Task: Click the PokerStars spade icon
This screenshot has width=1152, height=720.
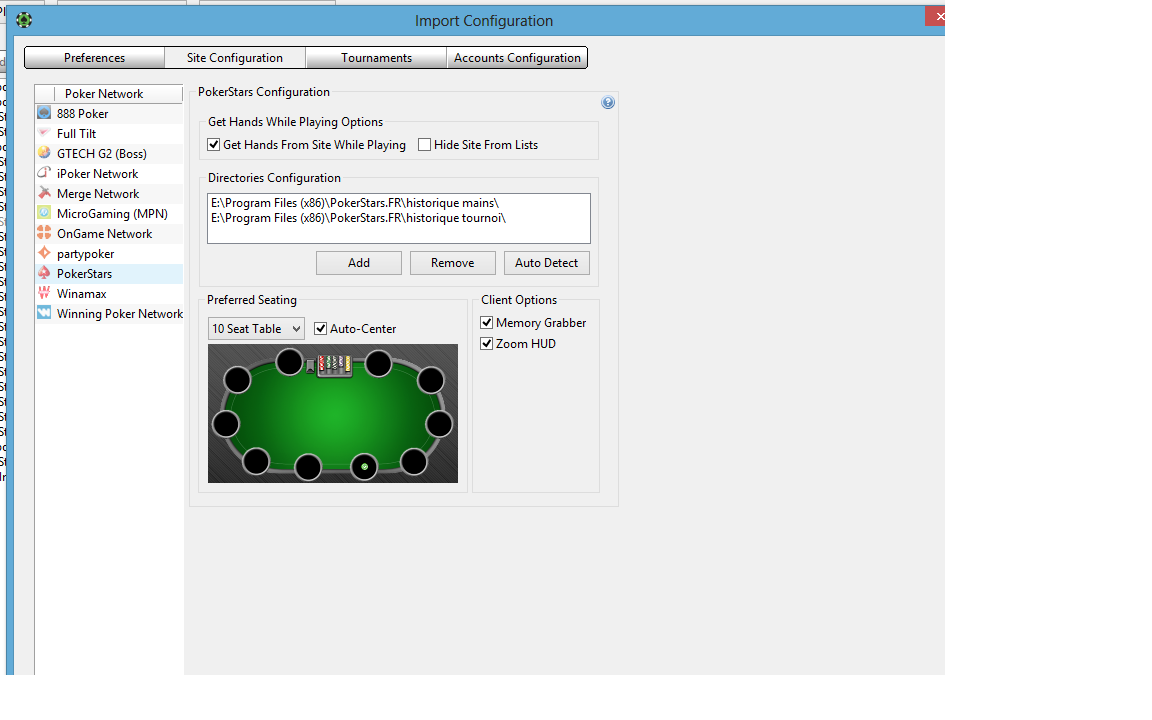Action: click(x=44, y=273)
